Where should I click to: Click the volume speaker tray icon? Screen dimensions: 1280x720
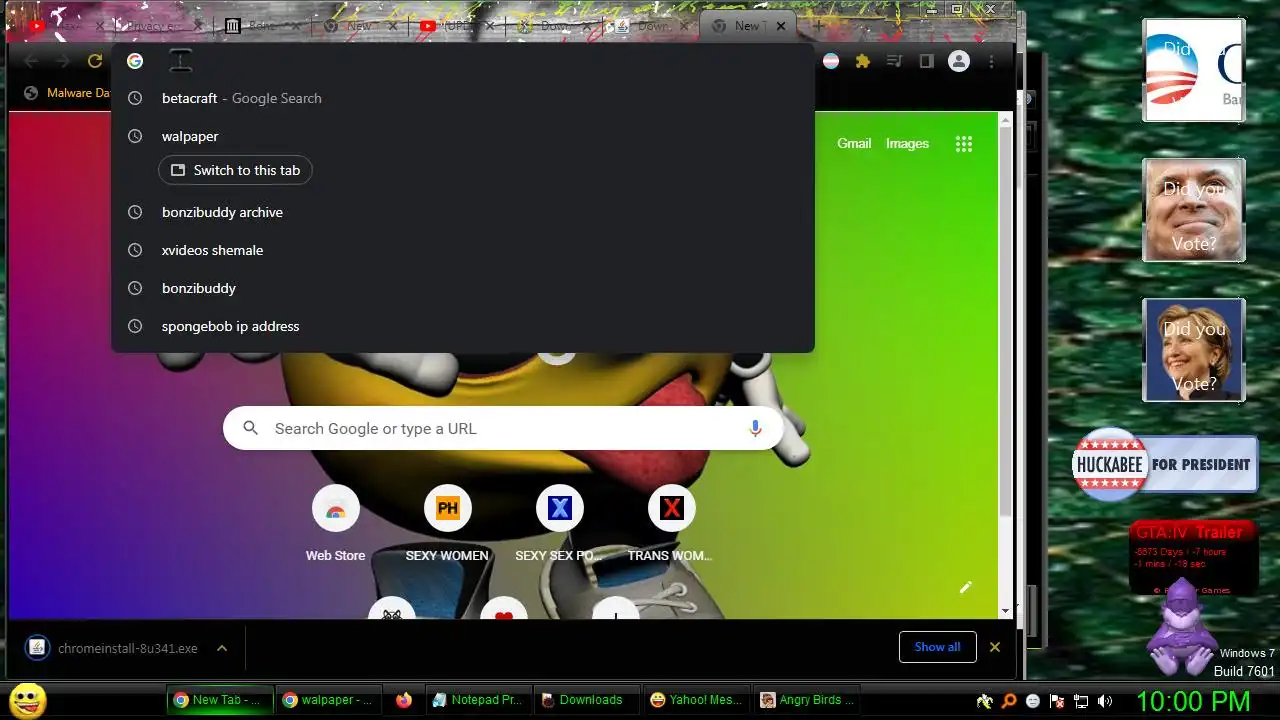click(1105, 701)
